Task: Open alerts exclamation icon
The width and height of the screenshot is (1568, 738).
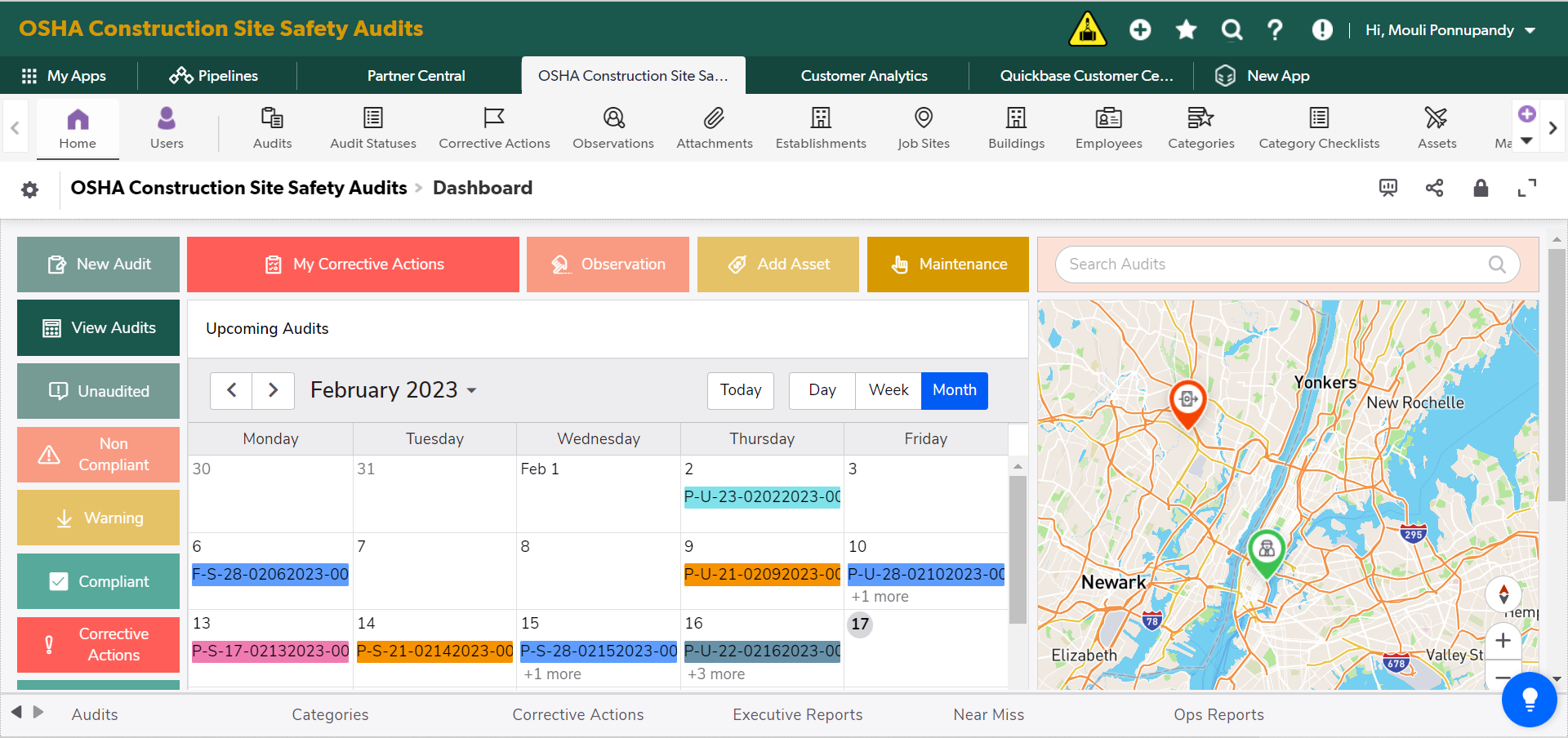Action: click(1322, 30)
